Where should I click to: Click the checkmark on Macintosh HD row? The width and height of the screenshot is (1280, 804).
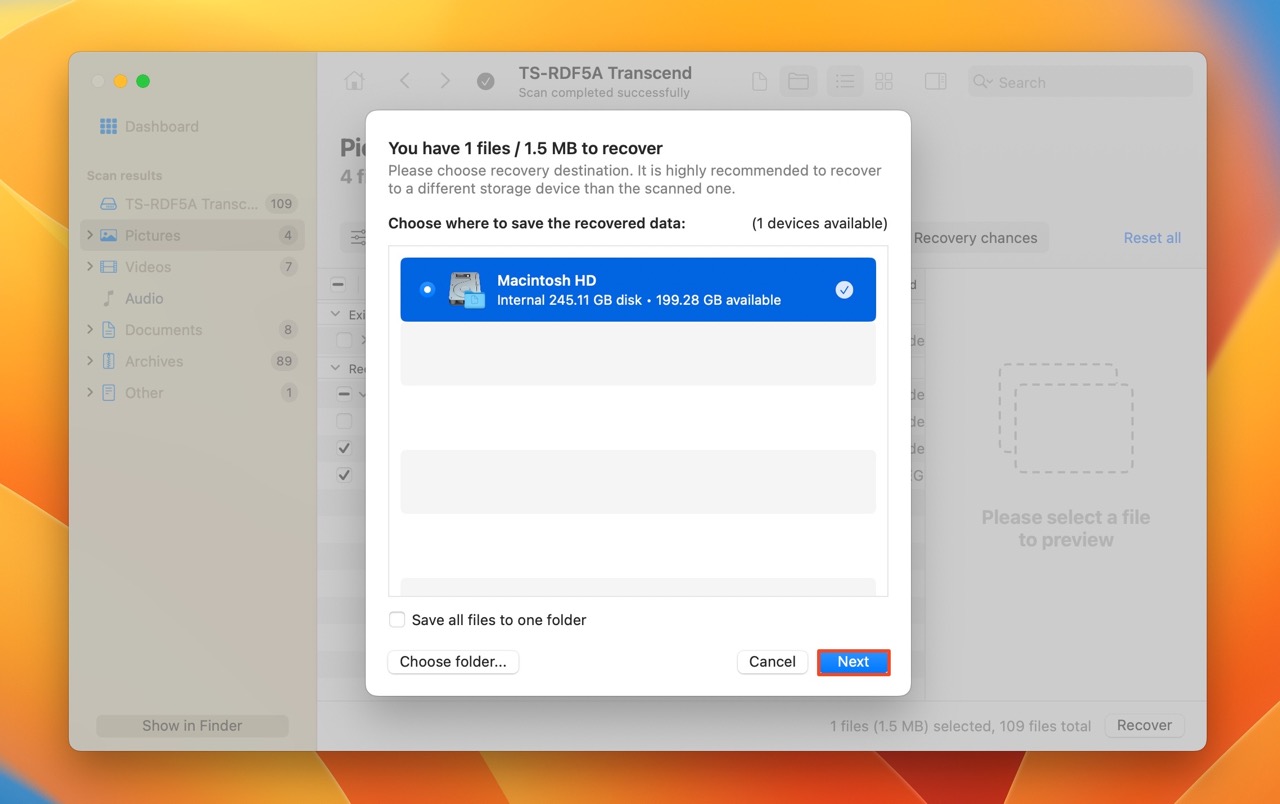pyautogui.click(x=845, y=289)
